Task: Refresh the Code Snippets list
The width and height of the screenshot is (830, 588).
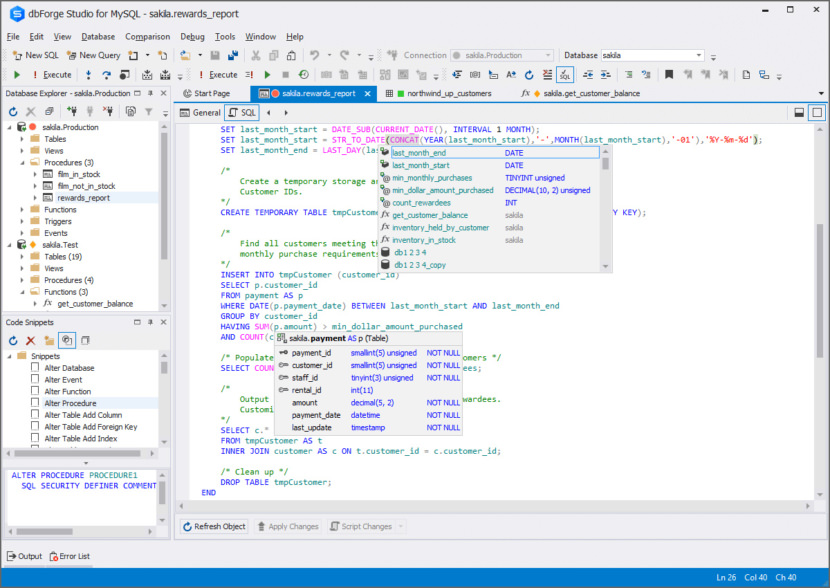Action: [x=14, y=340]
